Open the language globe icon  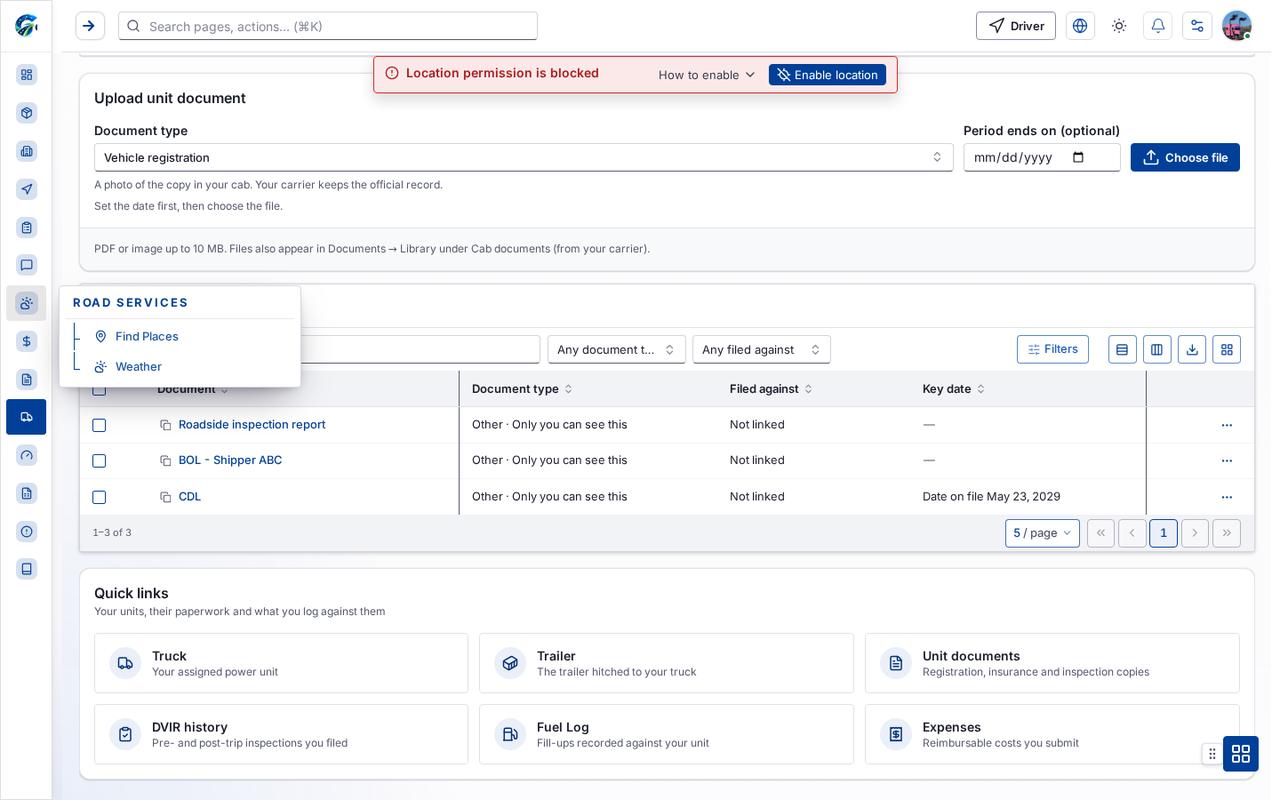(1080, 26)
